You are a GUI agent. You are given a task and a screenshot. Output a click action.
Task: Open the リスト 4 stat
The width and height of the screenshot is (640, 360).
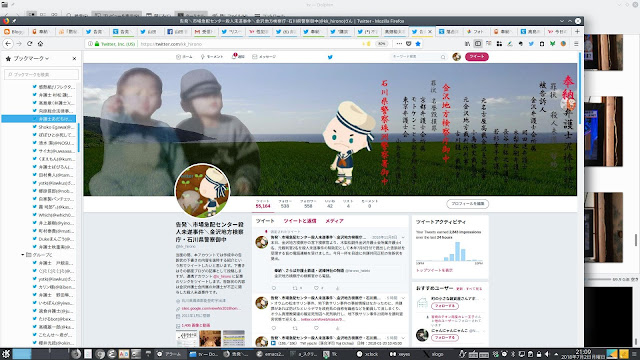coord(348,204)
